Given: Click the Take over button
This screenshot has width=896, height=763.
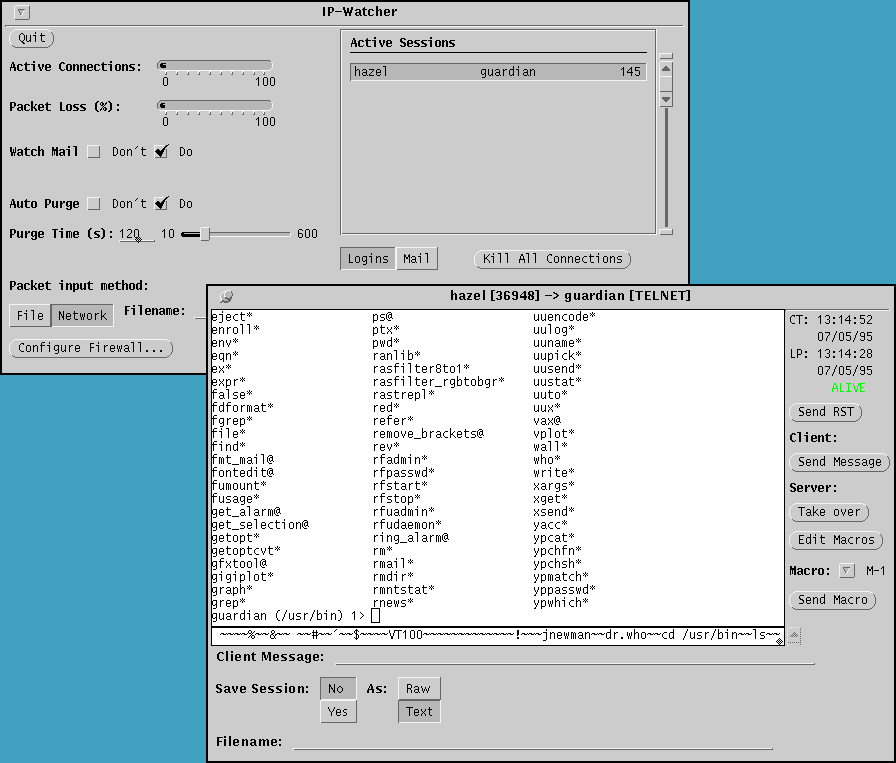Looking at the screenshot, I should [x=829, y=512].
